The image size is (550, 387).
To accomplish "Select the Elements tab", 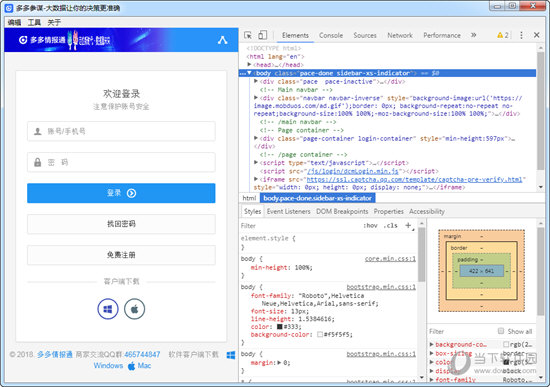I will [295, 35].
